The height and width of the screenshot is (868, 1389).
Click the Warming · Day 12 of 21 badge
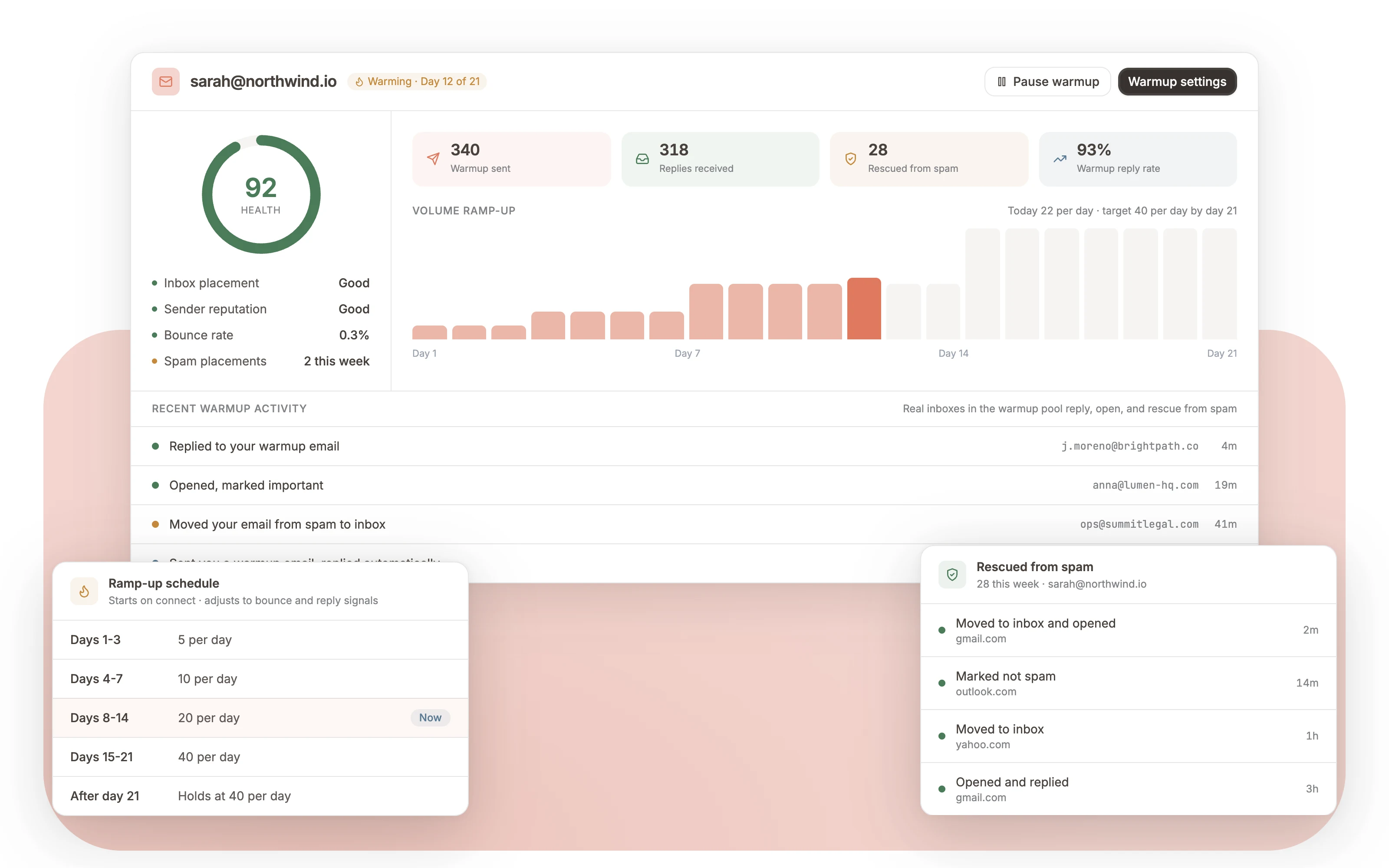click(x=417, y=82)
